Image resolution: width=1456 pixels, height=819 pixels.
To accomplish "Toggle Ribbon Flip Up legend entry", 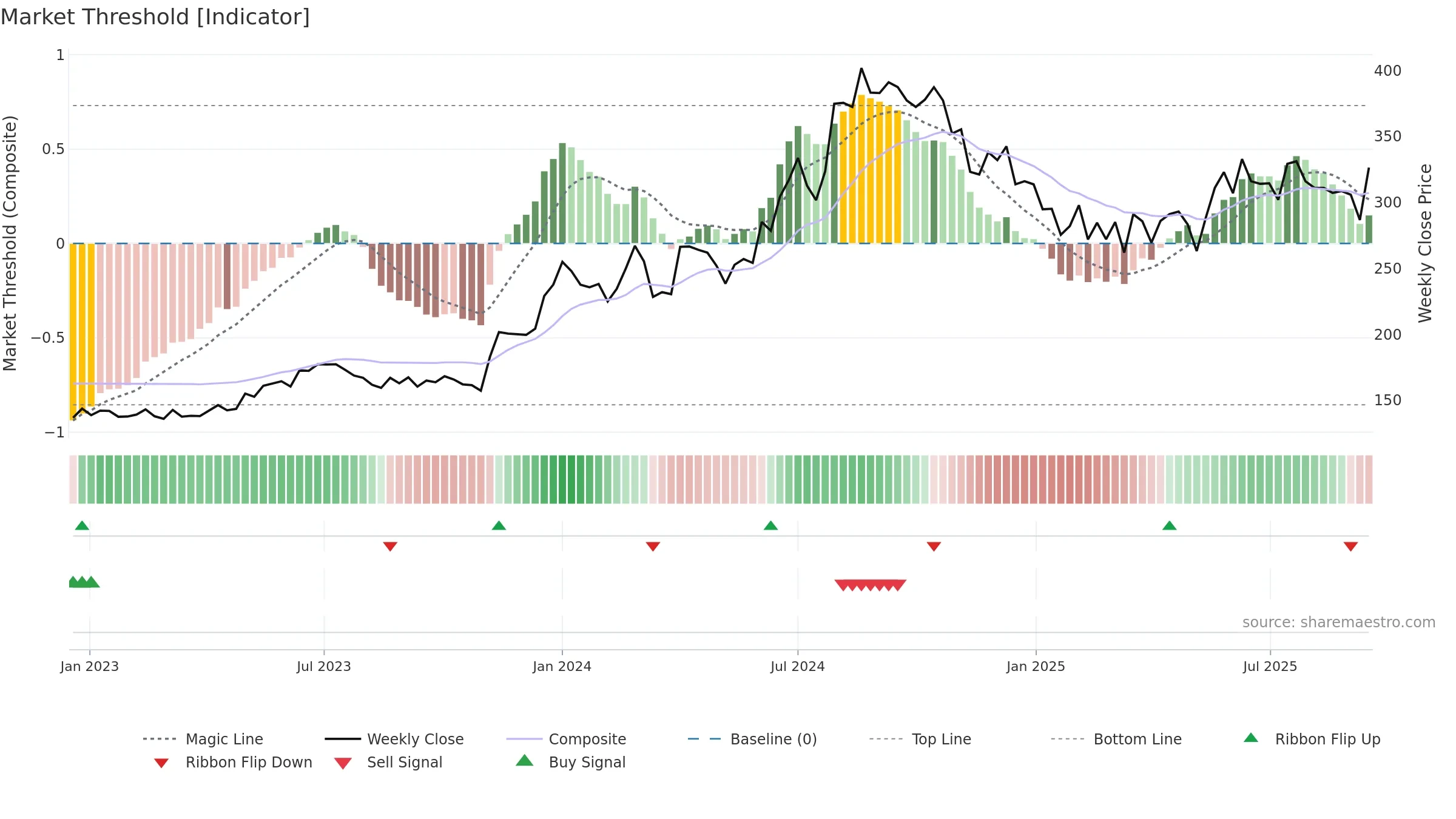I will (1312, 739).
